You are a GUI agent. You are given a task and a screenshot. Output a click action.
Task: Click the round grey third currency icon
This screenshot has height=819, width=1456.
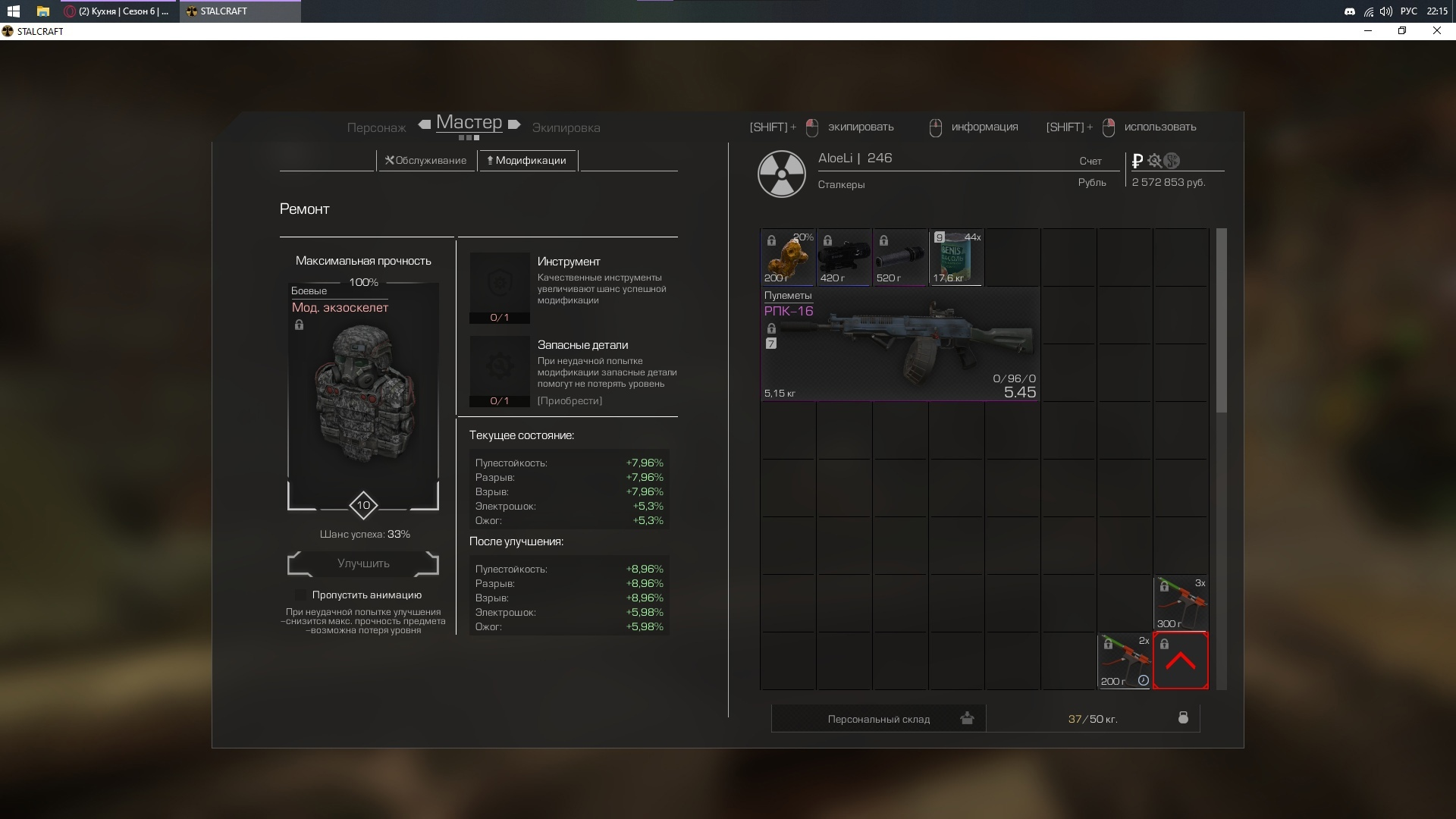click(x=1172, y=161)
